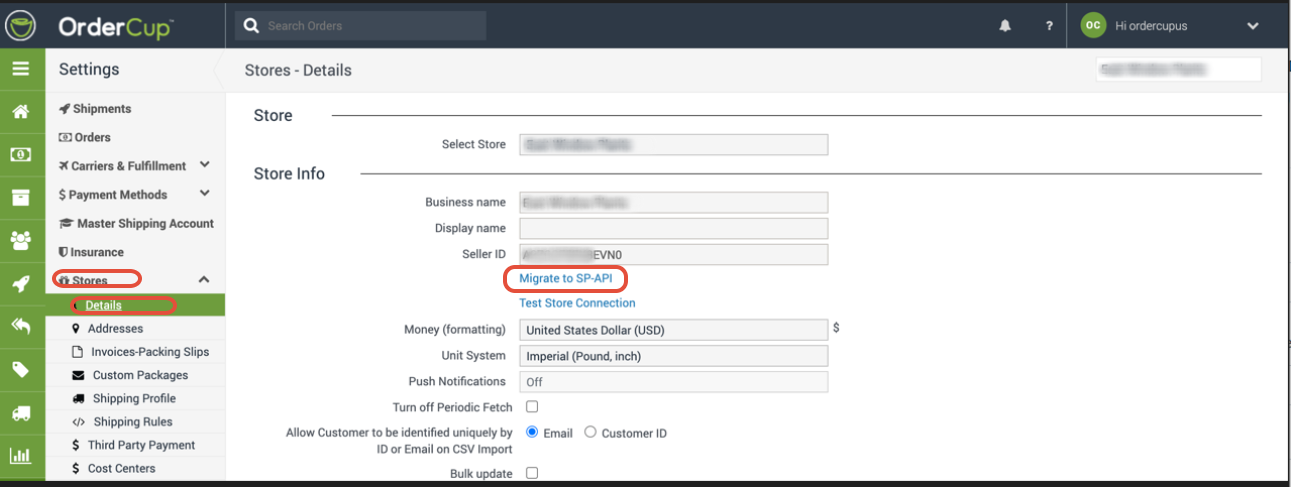Click the Shipping Rules code icon
The image size is (1291, 487).
click(x=78, y=422)
